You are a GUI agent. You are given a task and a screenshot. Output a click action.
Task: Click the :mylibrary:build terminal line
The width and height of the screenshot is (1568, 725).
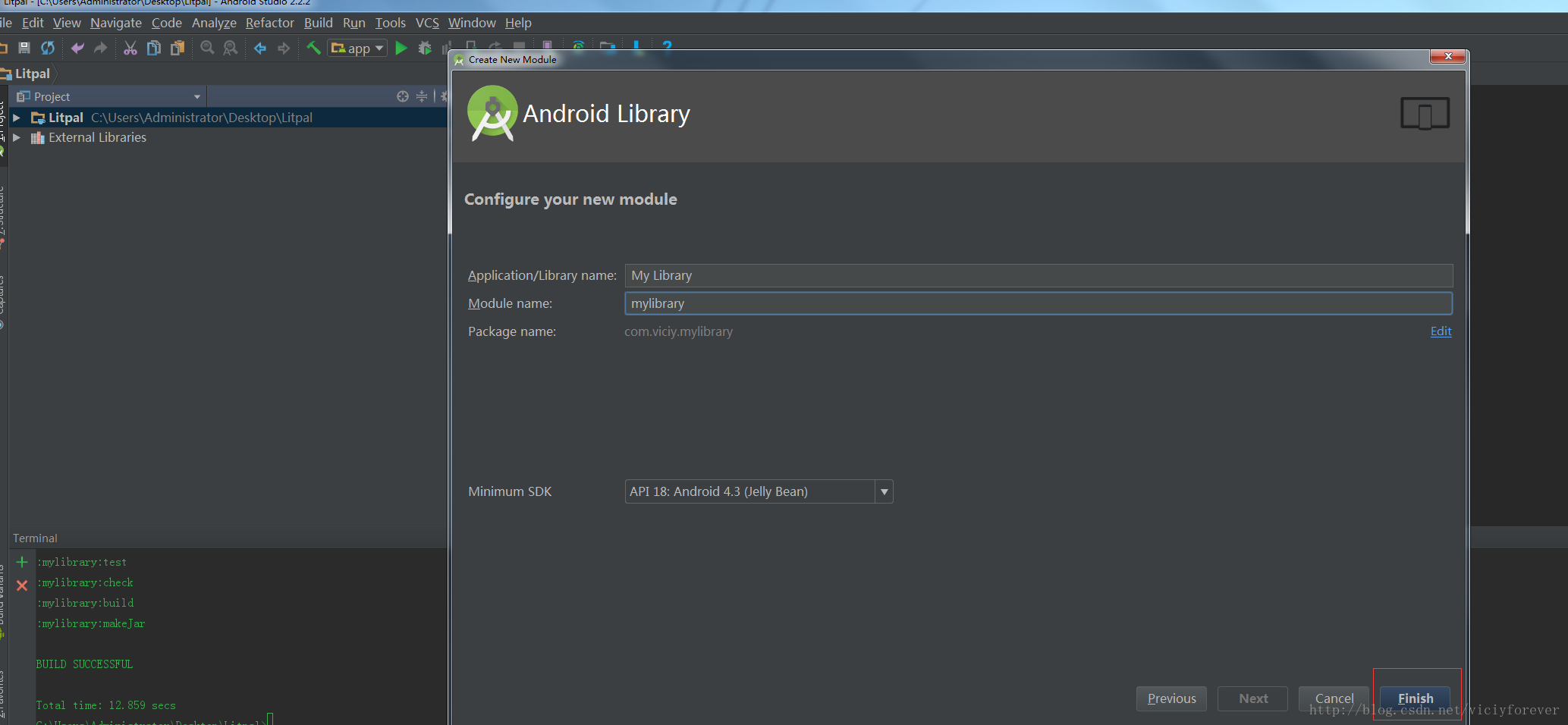point(85,603)
